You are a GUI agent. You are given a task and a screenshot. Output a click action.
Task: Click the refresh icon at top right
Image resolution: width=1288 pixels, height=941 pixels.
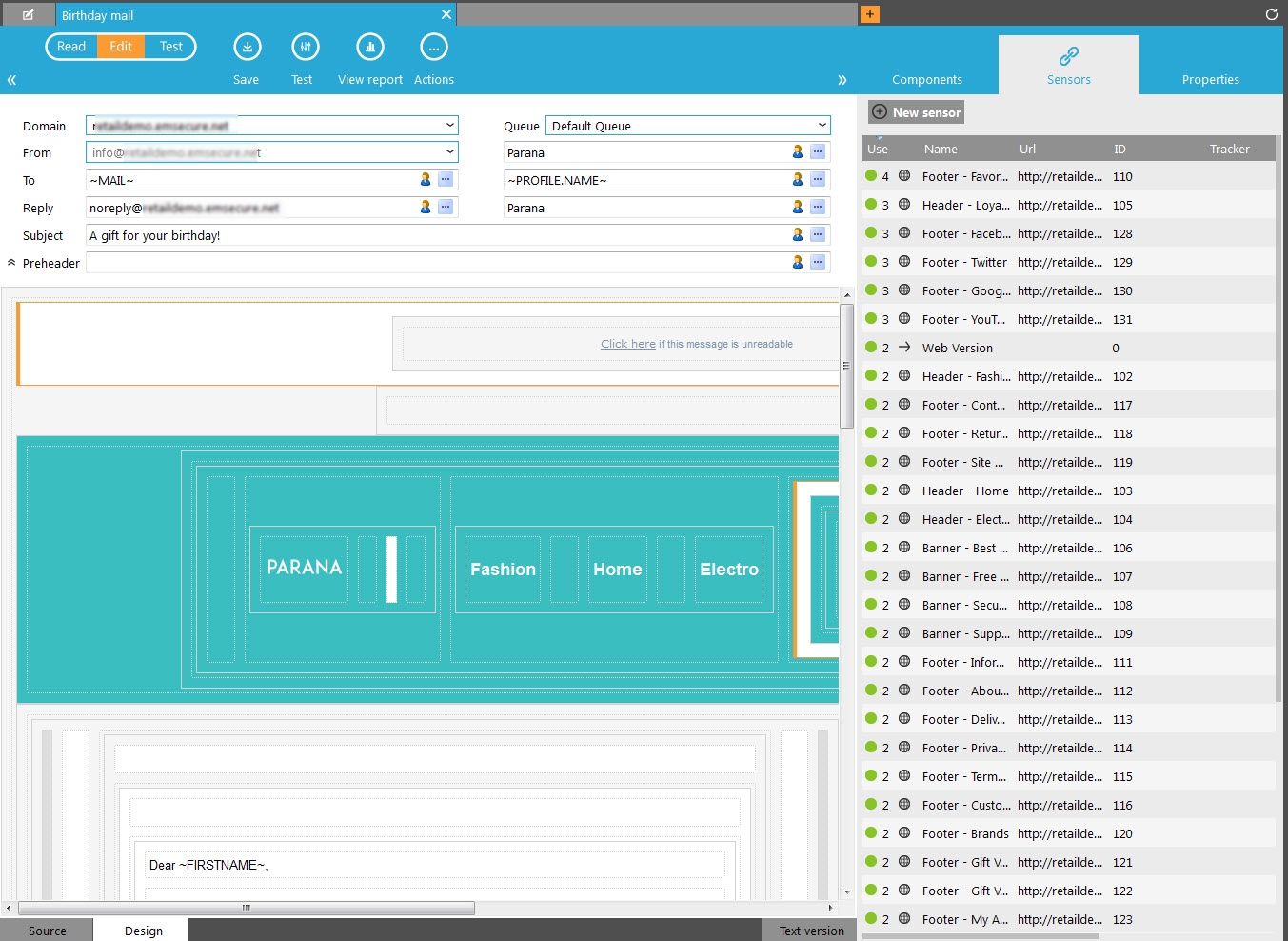click(1271, 14)
